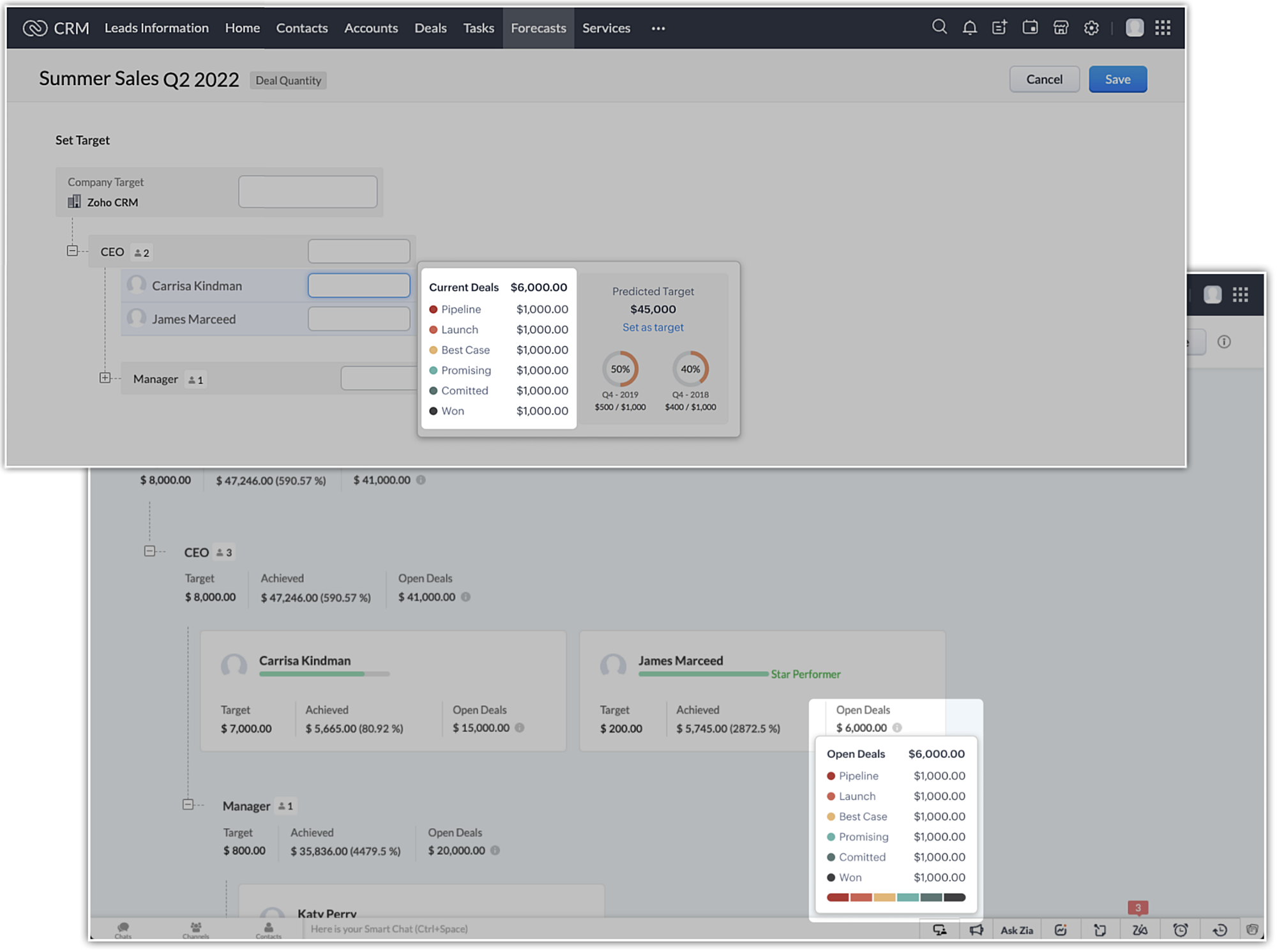
Task: Collapse the CEO node in Set Target tree
Action: 72,251
